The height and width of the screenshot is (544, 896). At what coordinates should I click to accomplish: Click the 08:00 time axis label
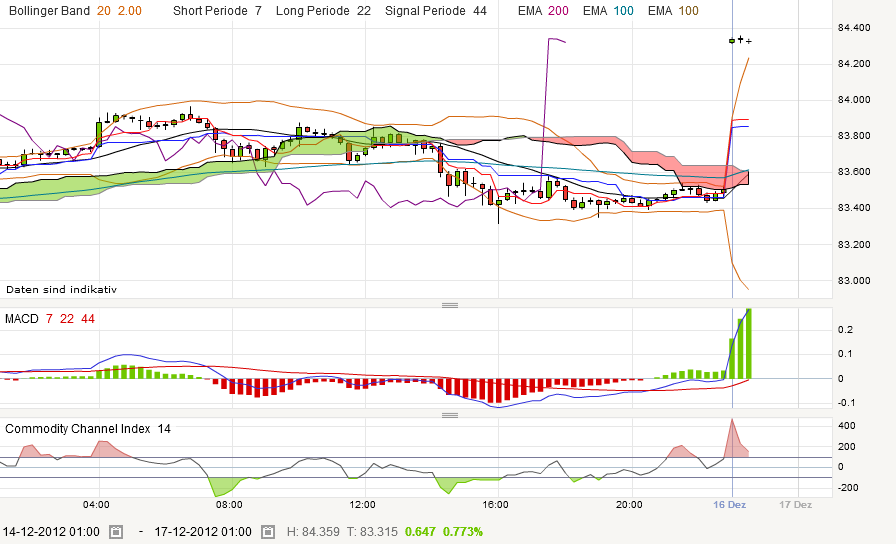(229, 505)
